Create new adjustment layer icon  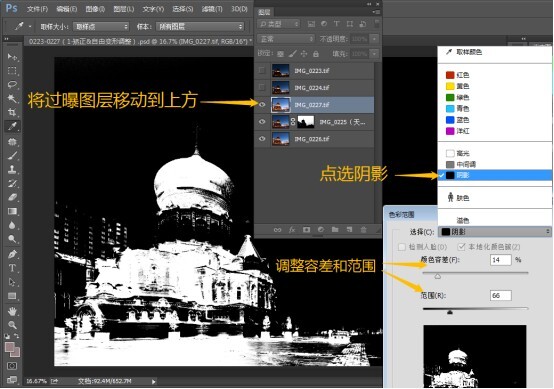[x=321, y=230]
